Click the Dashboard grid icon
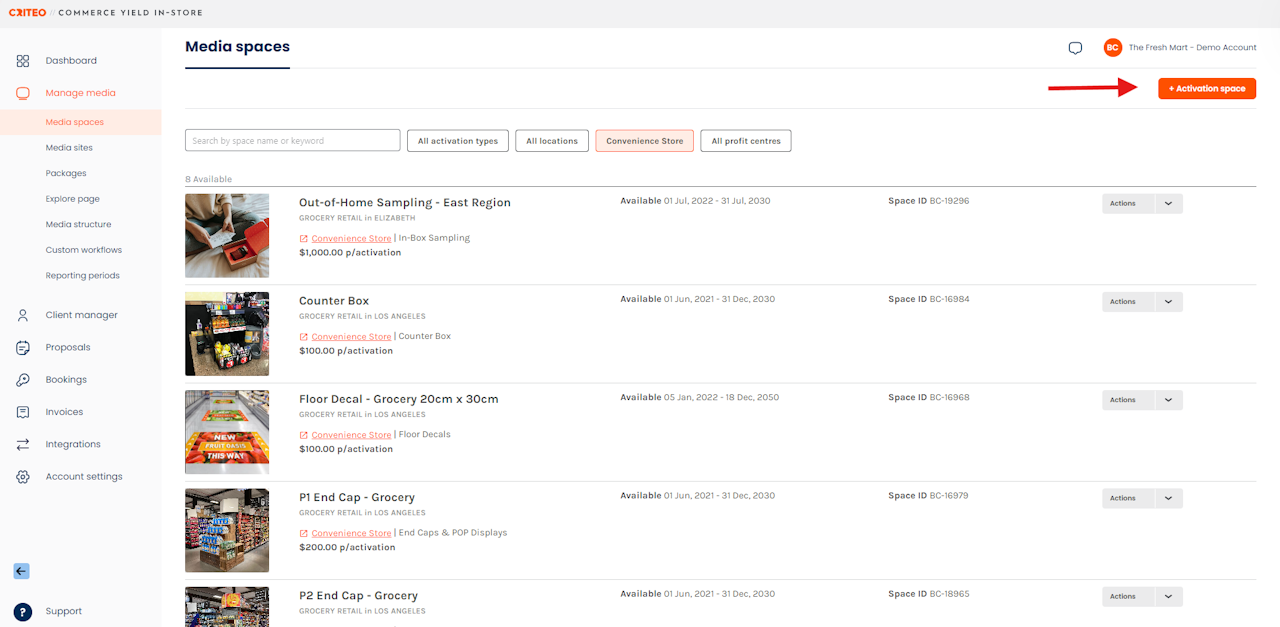 pyautogui.click(x=23, y=61)
